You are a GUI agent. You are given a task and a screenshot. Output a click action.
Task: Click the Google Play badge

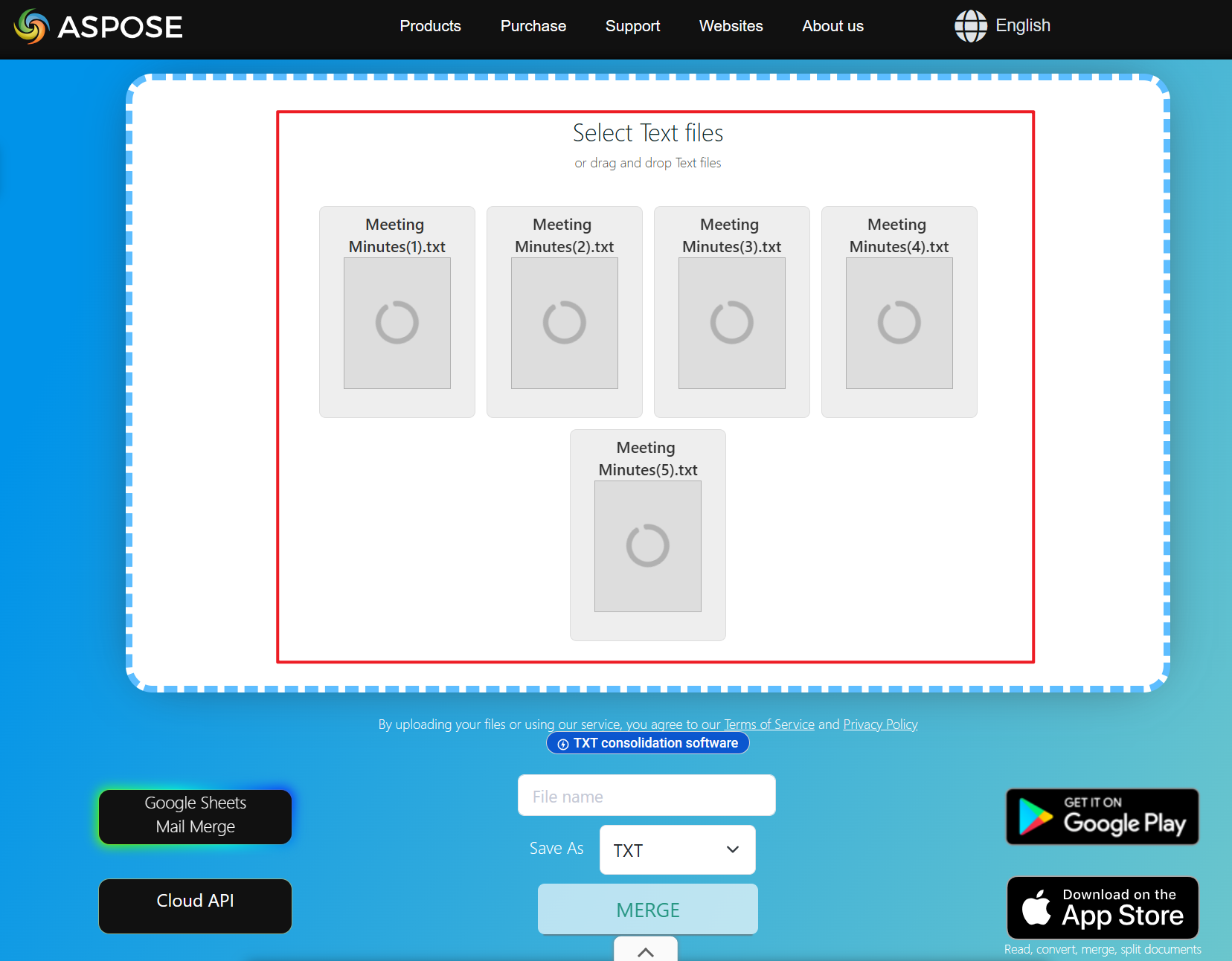[1103, 817]
